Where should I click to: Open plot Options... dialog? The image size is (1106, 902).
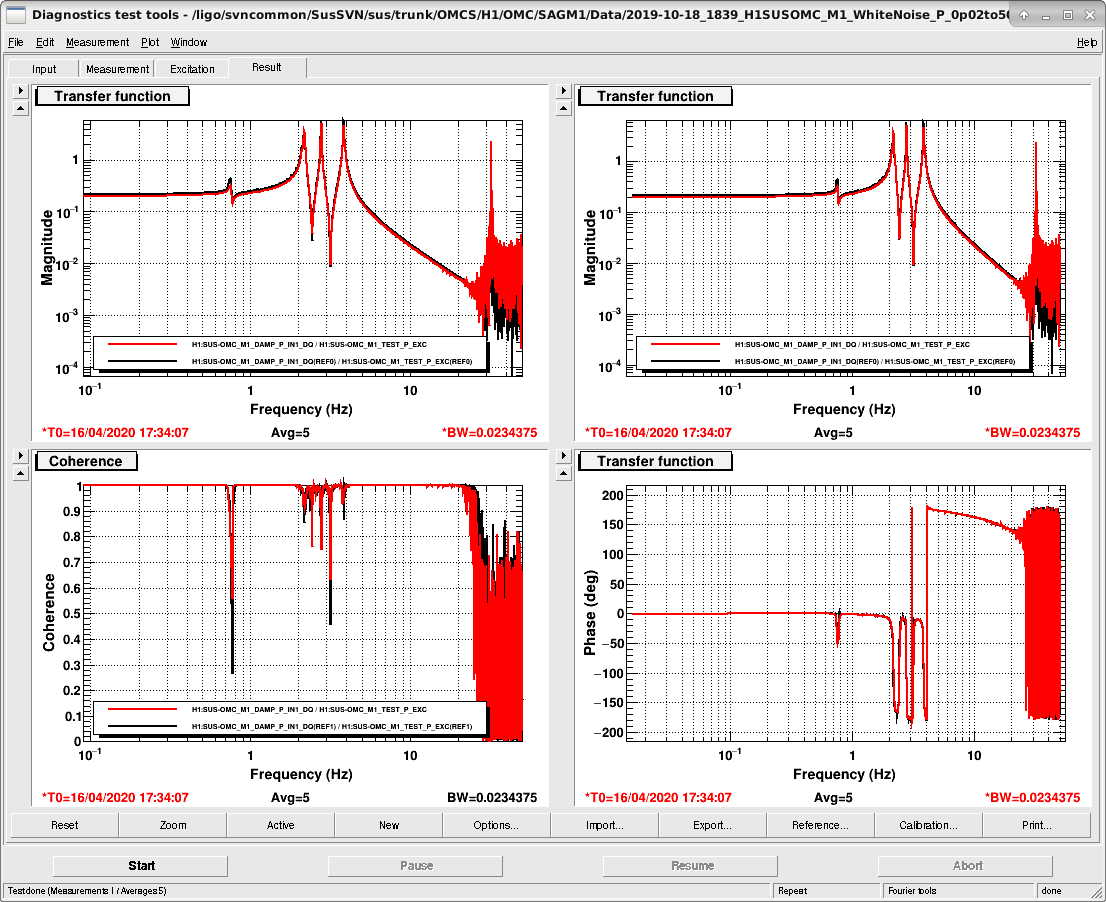[x=496, y=825]
